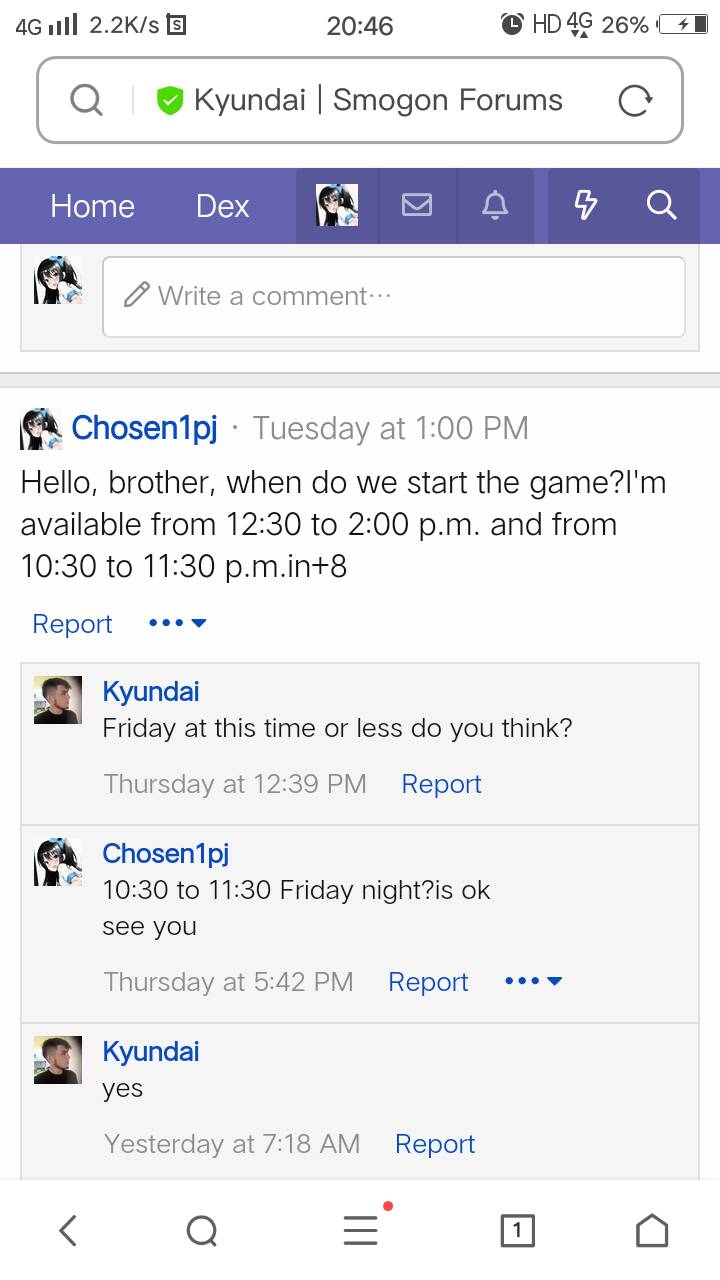Tap the search magnifier in address bar
This screenshot has width=720, height=1280.
click(86, 100)
